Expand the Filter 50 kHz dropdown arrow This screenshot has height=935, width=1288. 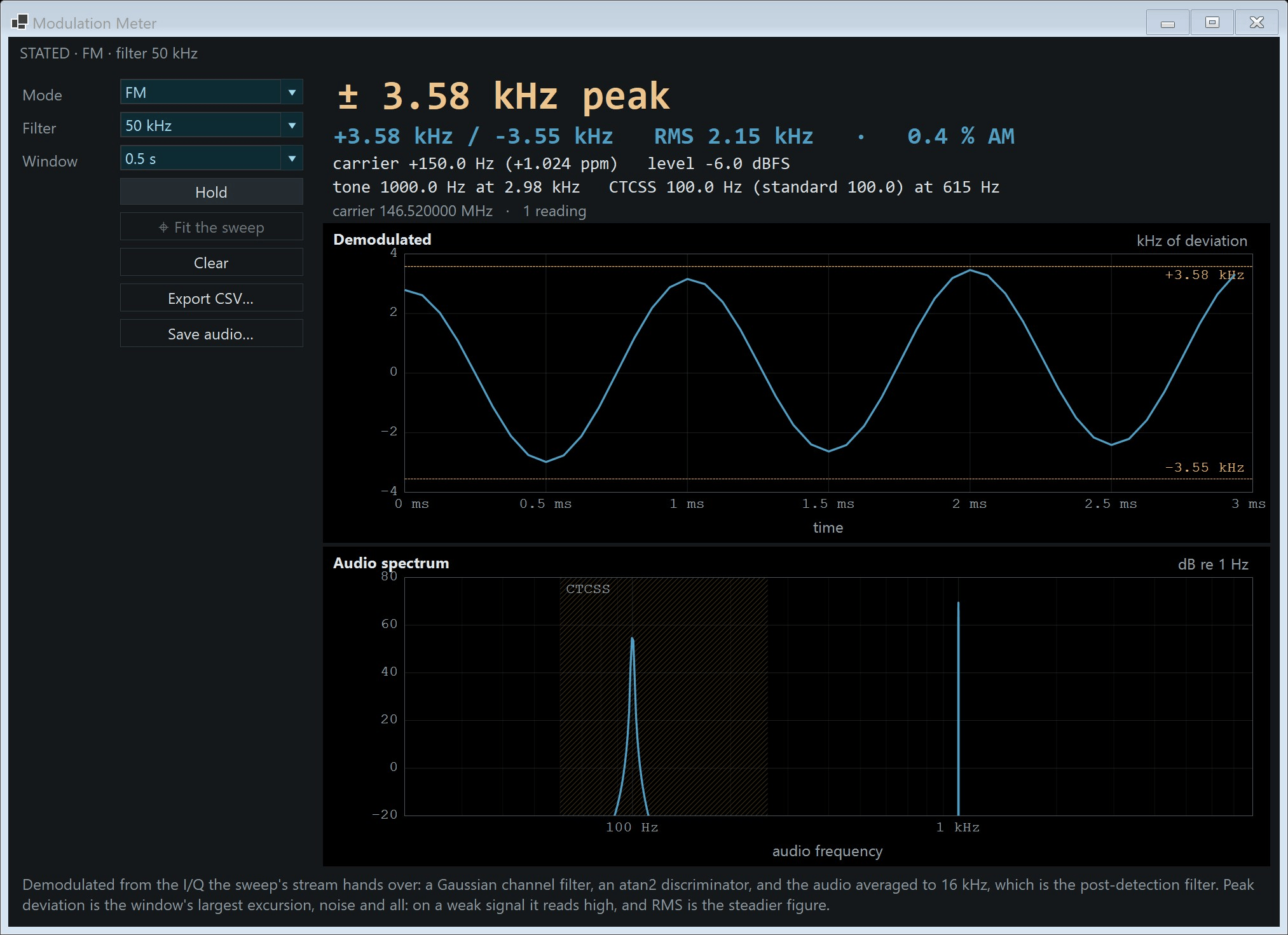coord(292,125)
